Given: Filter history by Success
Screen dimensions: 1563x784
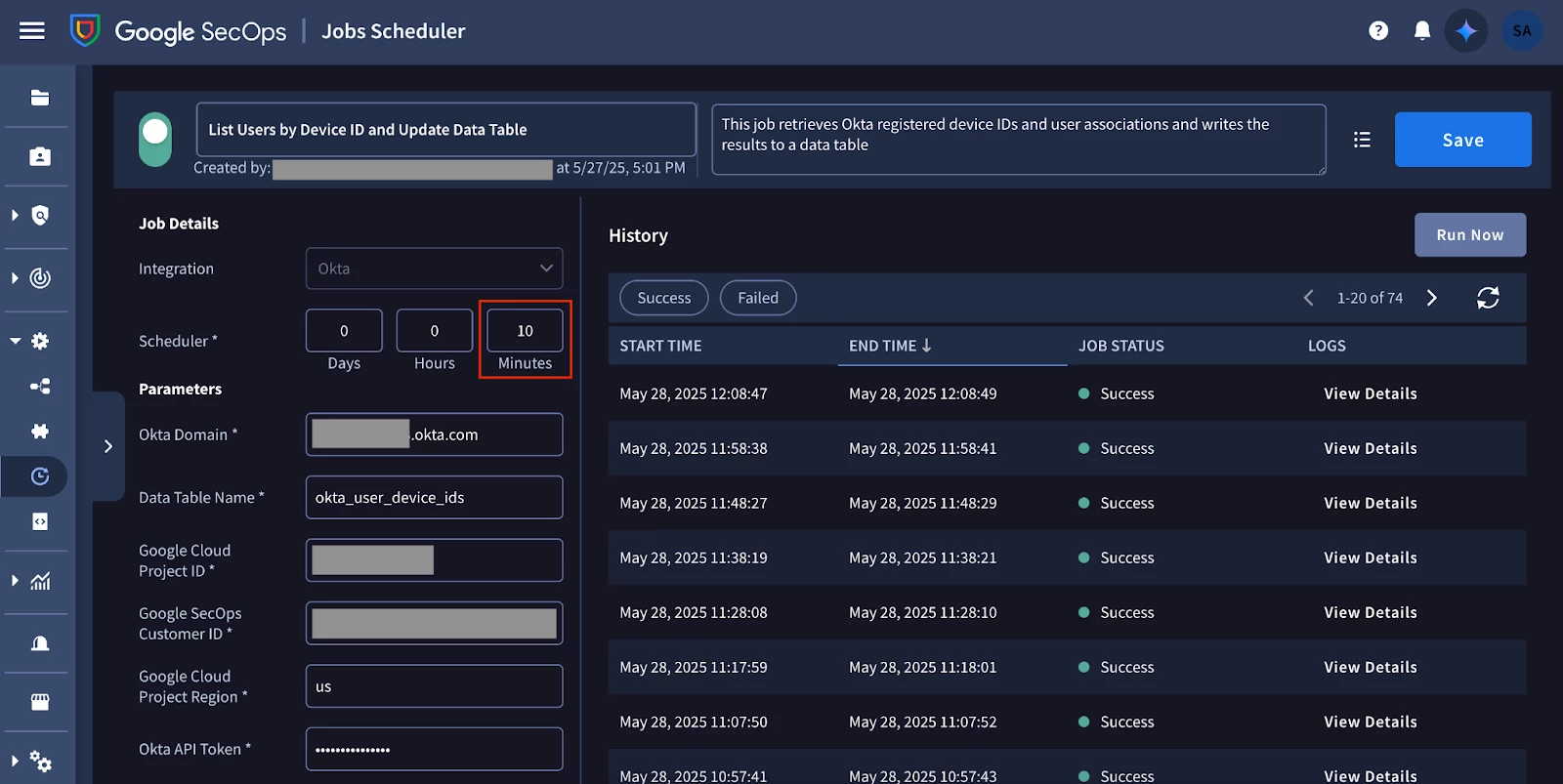Looking at the screenshot, I should (x=664, y=298).
